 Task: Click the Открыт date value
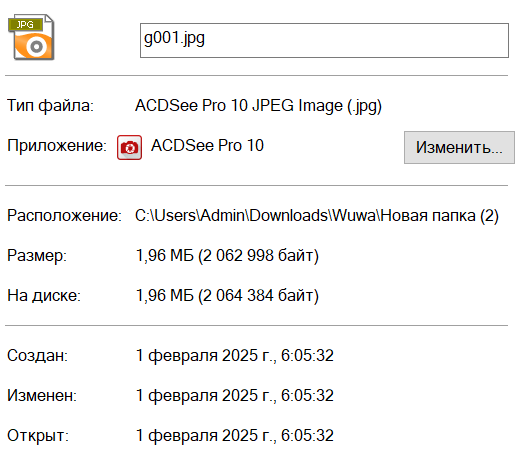click(x=235, y=436)
